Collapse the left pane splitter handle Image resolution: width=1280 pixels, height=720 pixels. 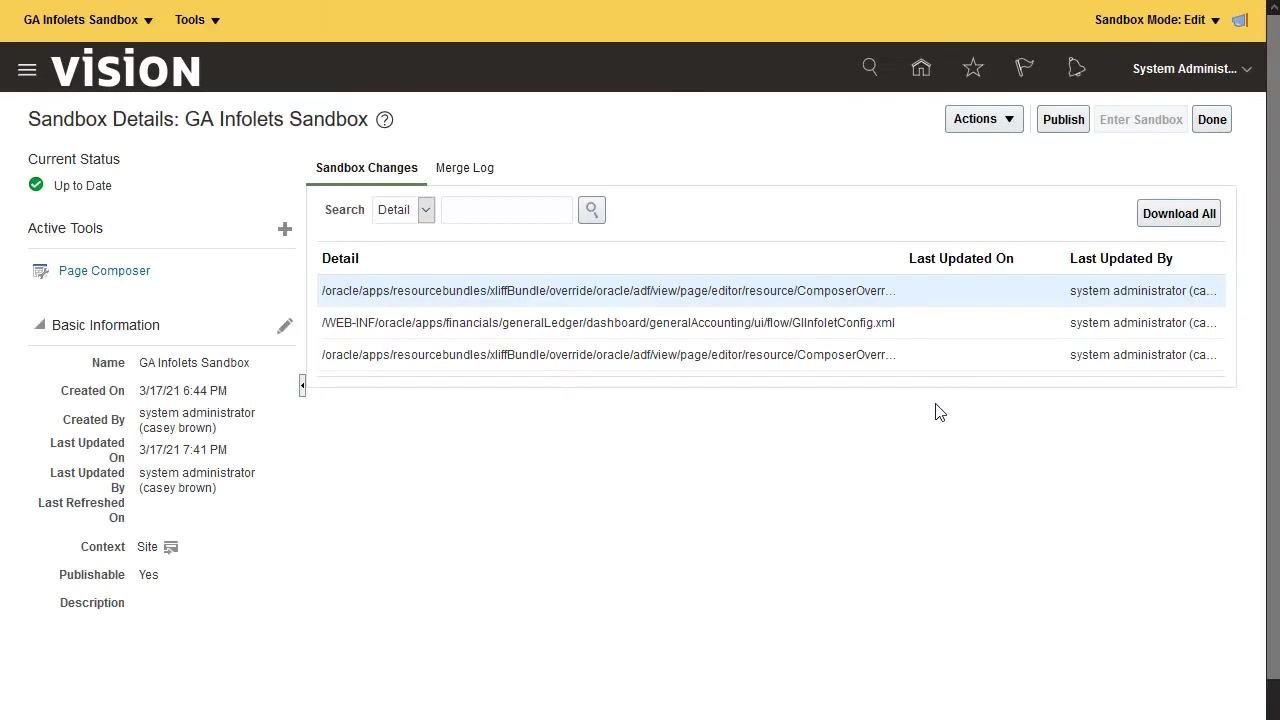click(302, 385)
